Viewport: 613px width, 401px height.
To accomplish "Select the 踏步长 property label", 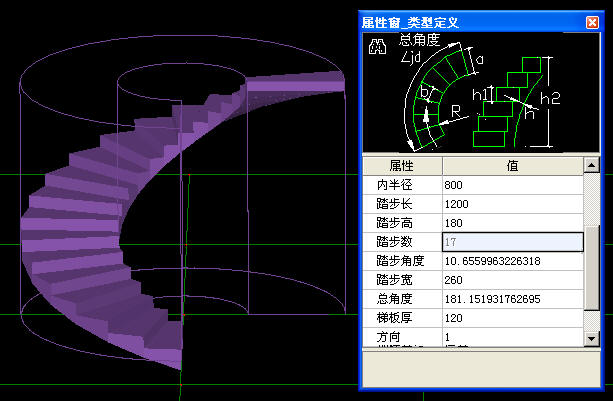I will tap(395, 204).
